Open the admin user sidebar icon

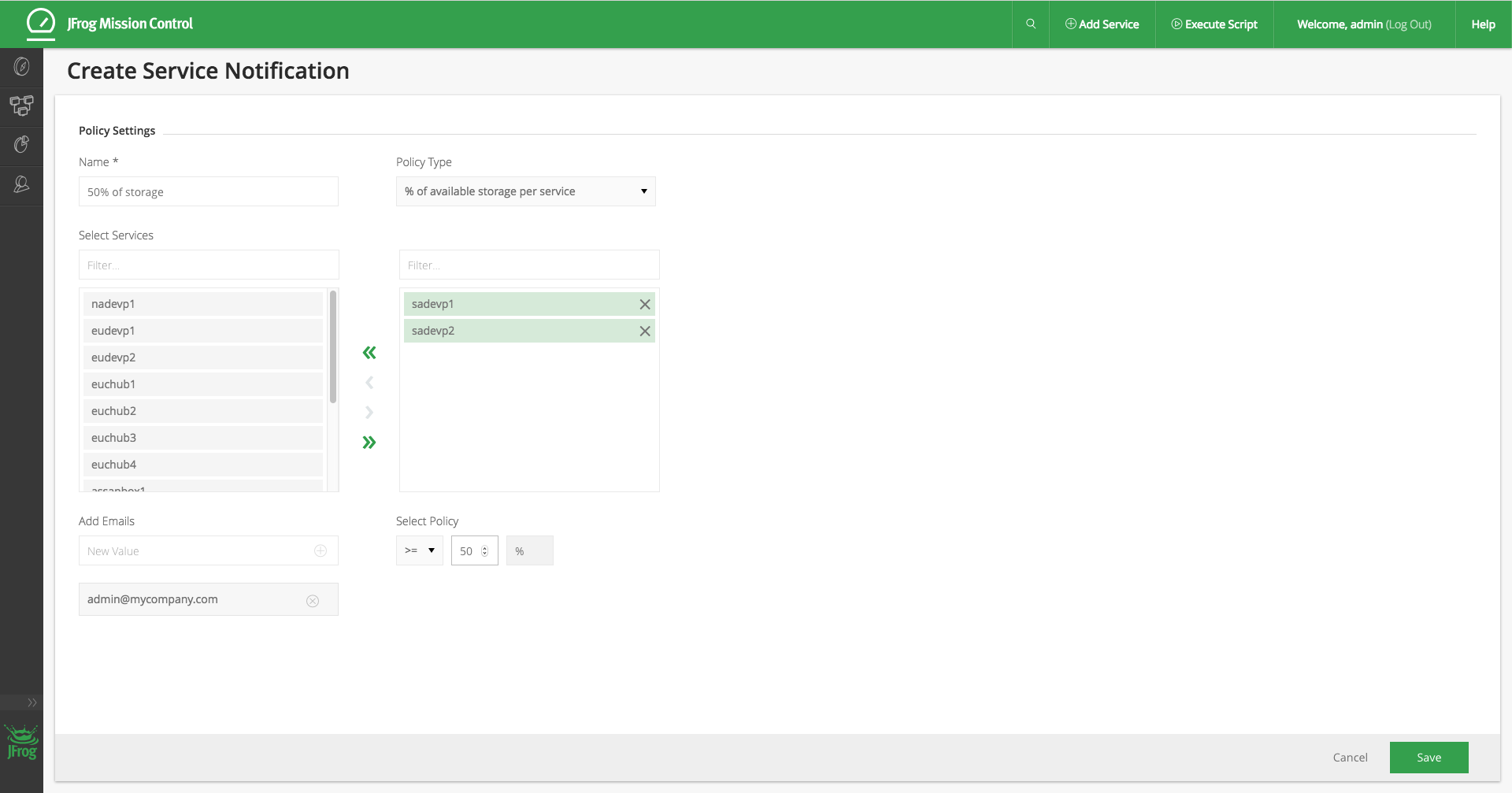coord(21,184)
